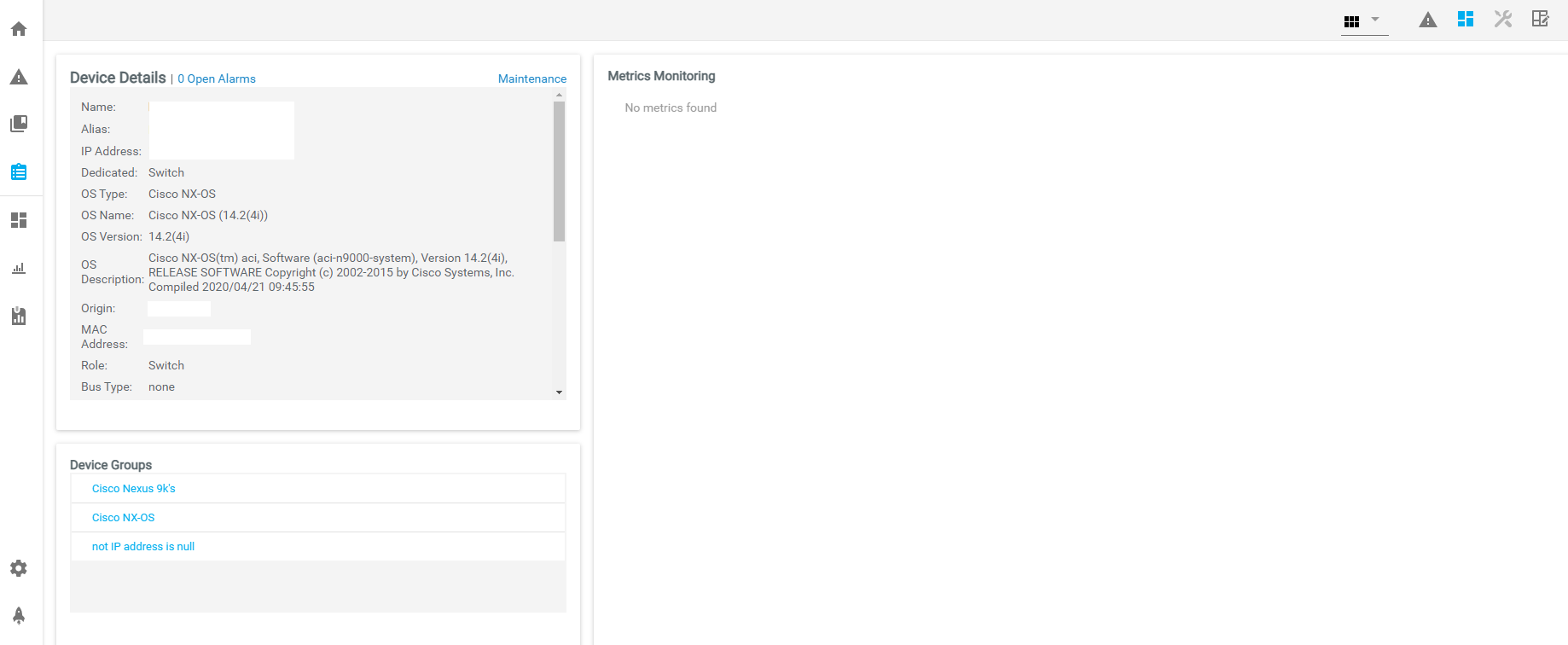Screen dimensions: 1568x645
Task: Click the Device Details heading
Action: click(x=118, y=78)
